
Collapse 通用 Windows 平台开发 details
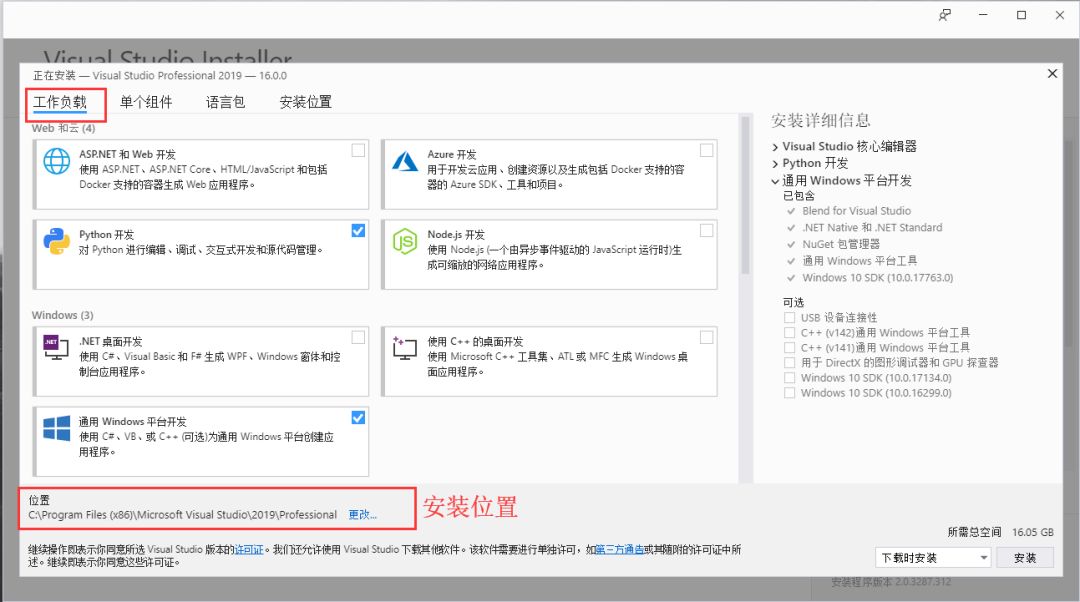775,181
